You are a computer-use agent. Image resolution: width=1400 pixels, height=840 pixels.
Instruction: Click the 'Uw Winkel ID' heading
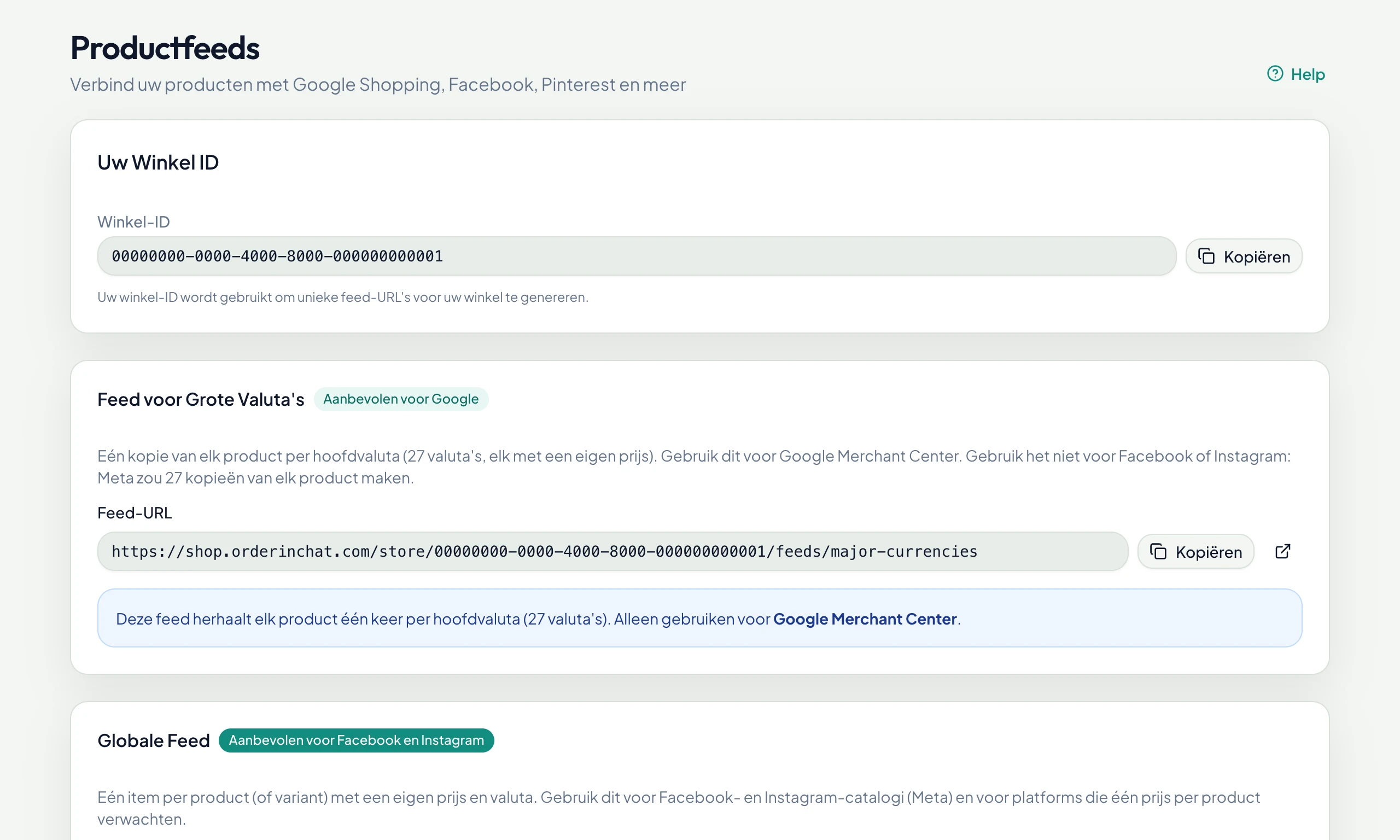[158, 162]
